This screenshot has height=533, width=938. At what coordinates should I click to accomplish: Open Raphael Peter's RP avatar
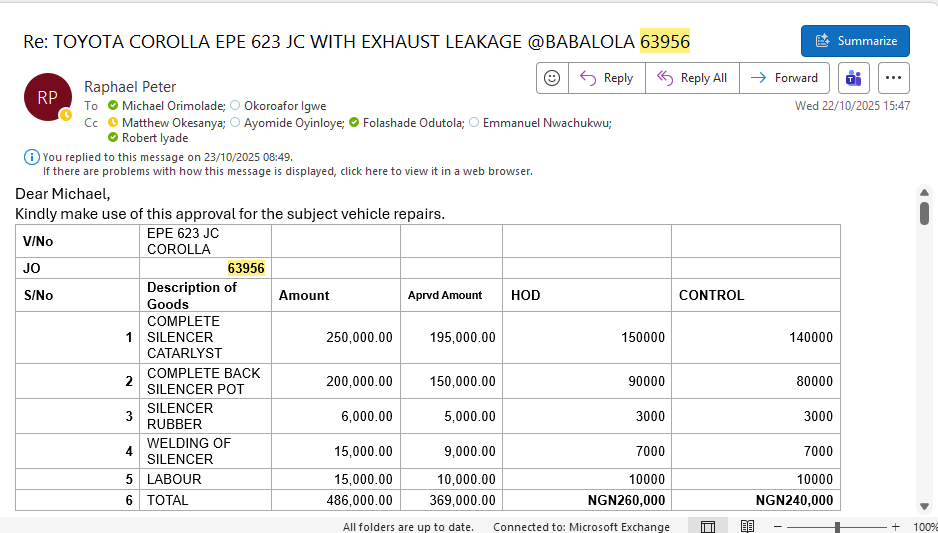pos(47,97)
